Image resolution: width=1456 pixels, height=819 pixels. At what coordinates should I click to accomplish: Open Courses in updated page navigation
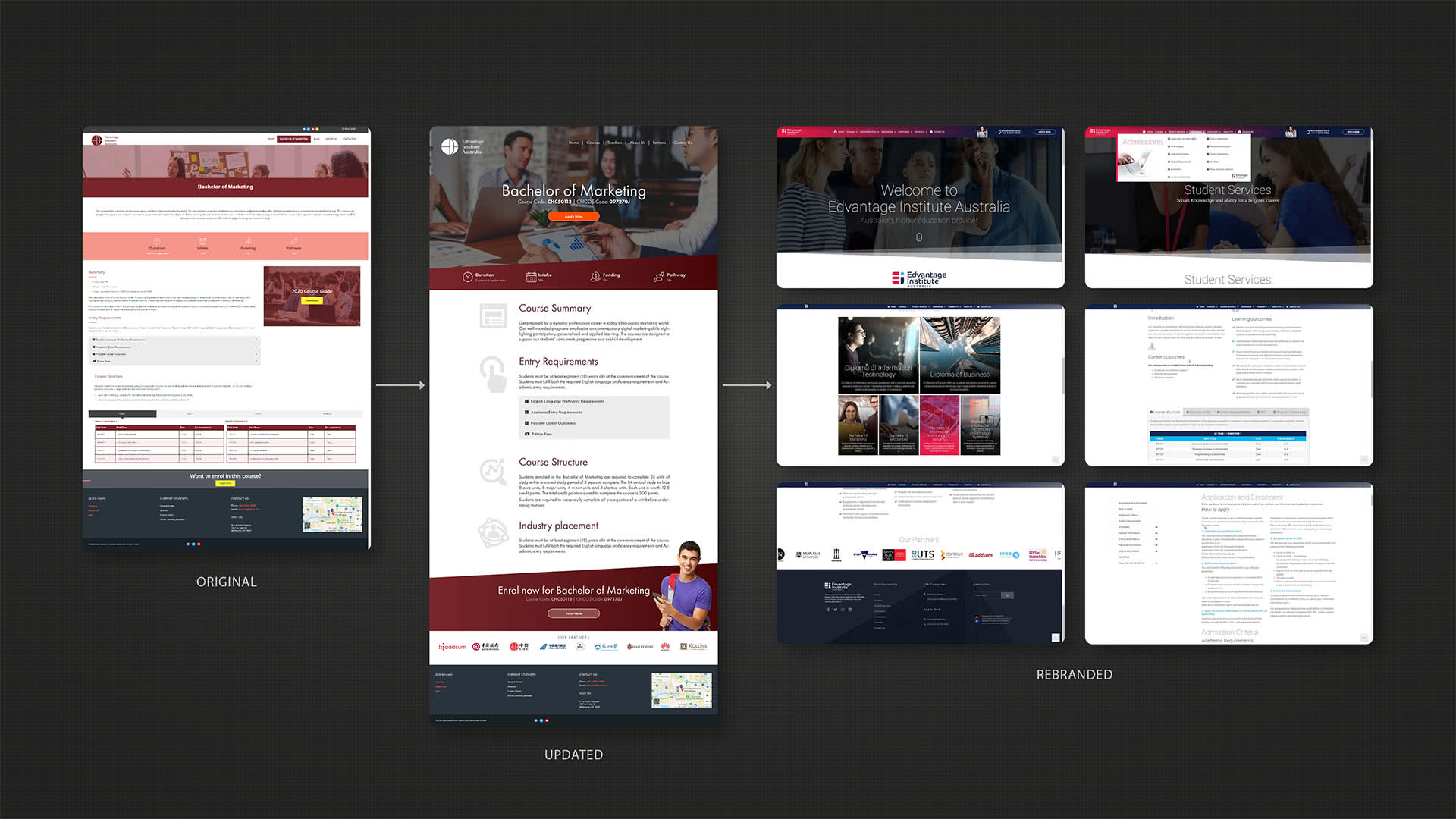pos(593,143)
